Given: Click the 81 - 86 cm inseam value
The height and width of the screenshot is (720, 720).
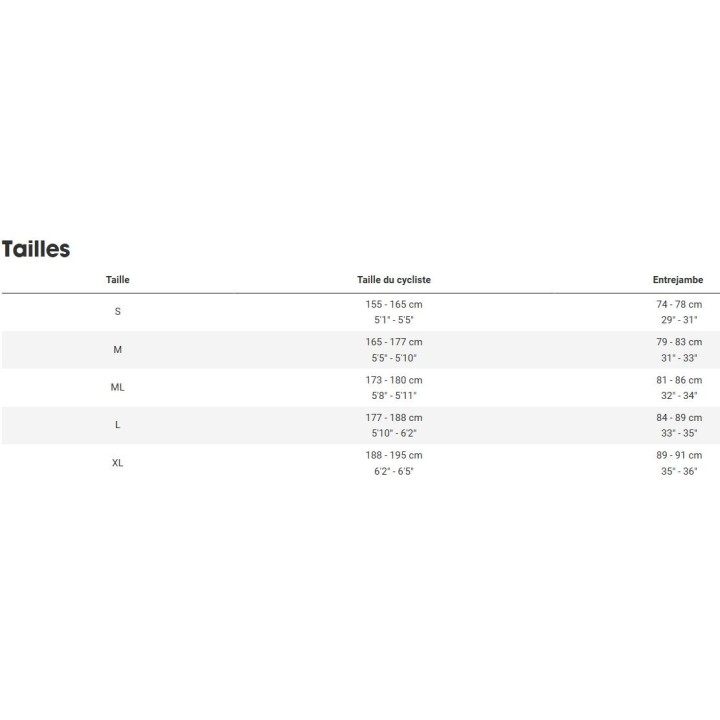Looking at the screenshot, I should point(679,380).
